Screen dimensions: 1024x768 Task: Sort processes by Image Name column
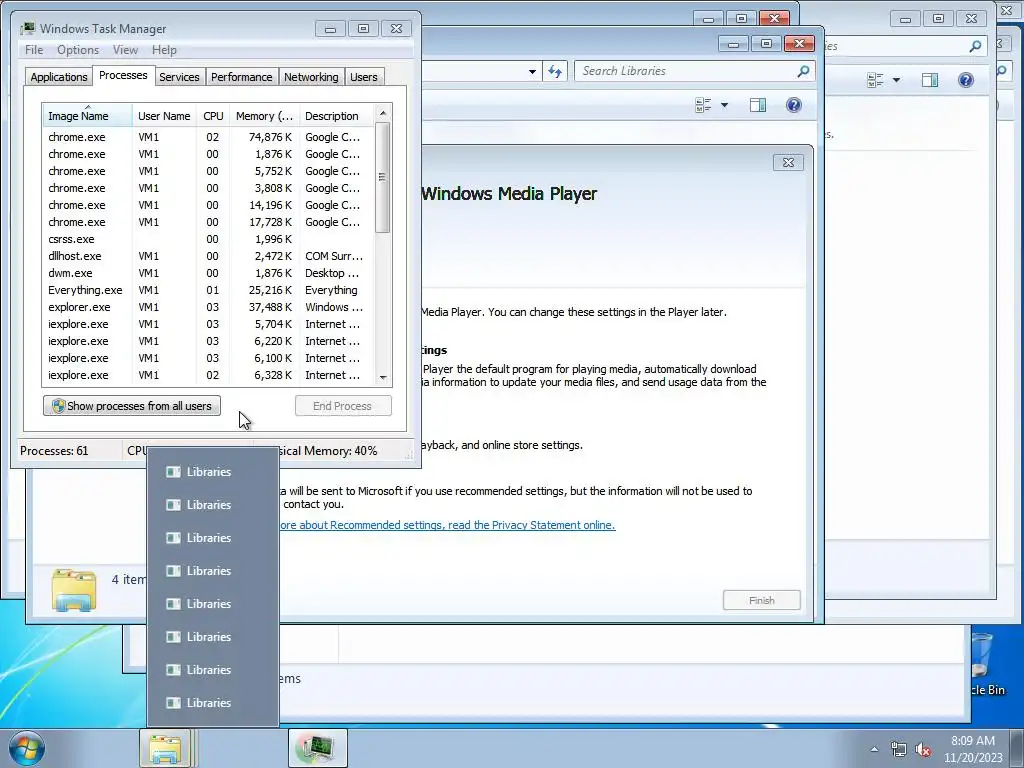point(87,116)
